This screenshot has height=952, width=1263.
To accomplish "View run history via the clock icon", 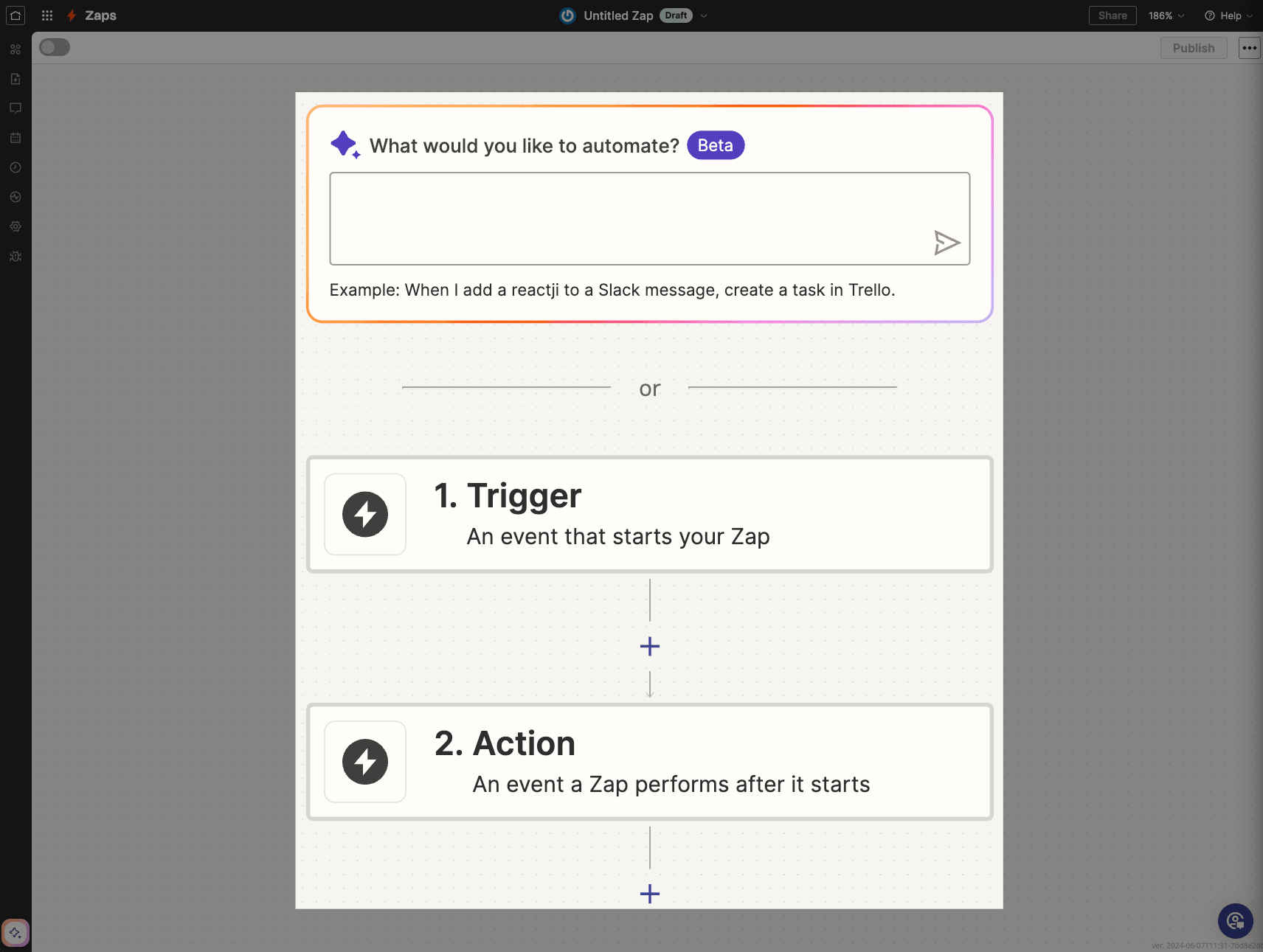I will [x=15, y=167].
